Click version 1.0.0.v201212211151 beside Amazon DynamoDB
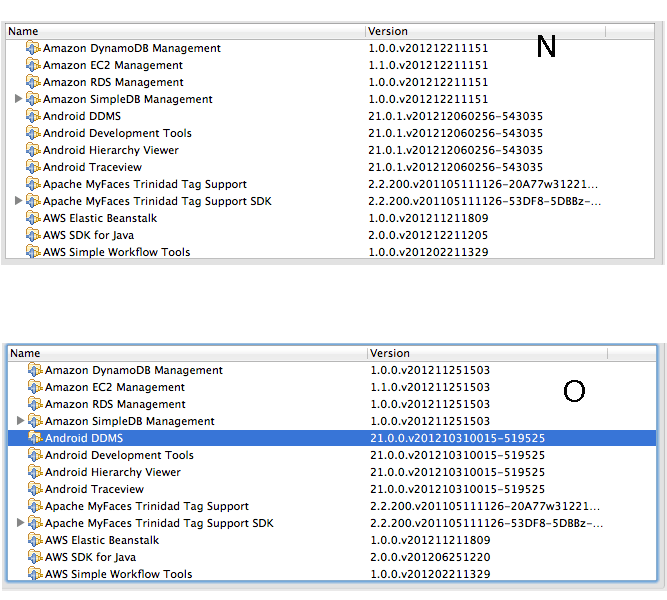The width and height of the screenshot is (667, 600). pyautogui.click(x=428, y=49)
